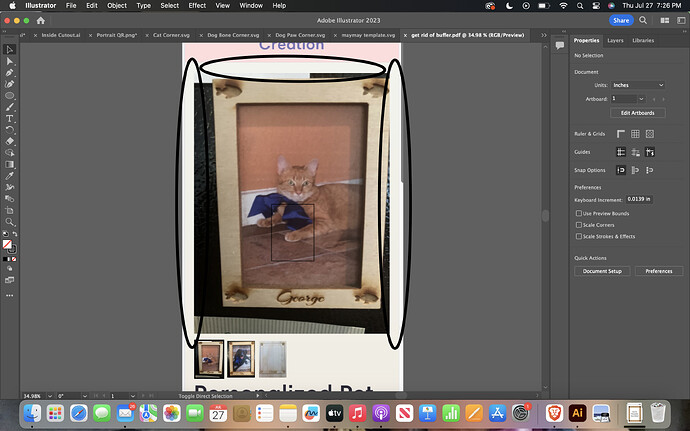Select the Zoom tool
Viewport: 690px width, 431px height.
click(x=10, y=222)
